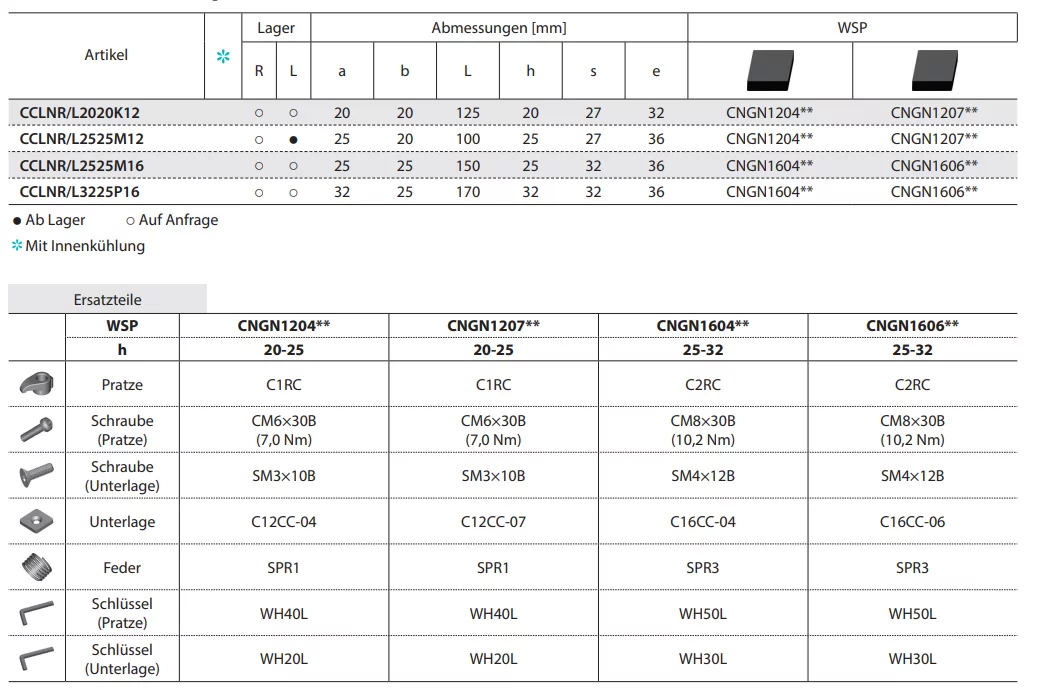The height and width of the screenshot is (700, 1046).
Task: Click the spring (Feder) icon
Action: [x=37, y=567]
